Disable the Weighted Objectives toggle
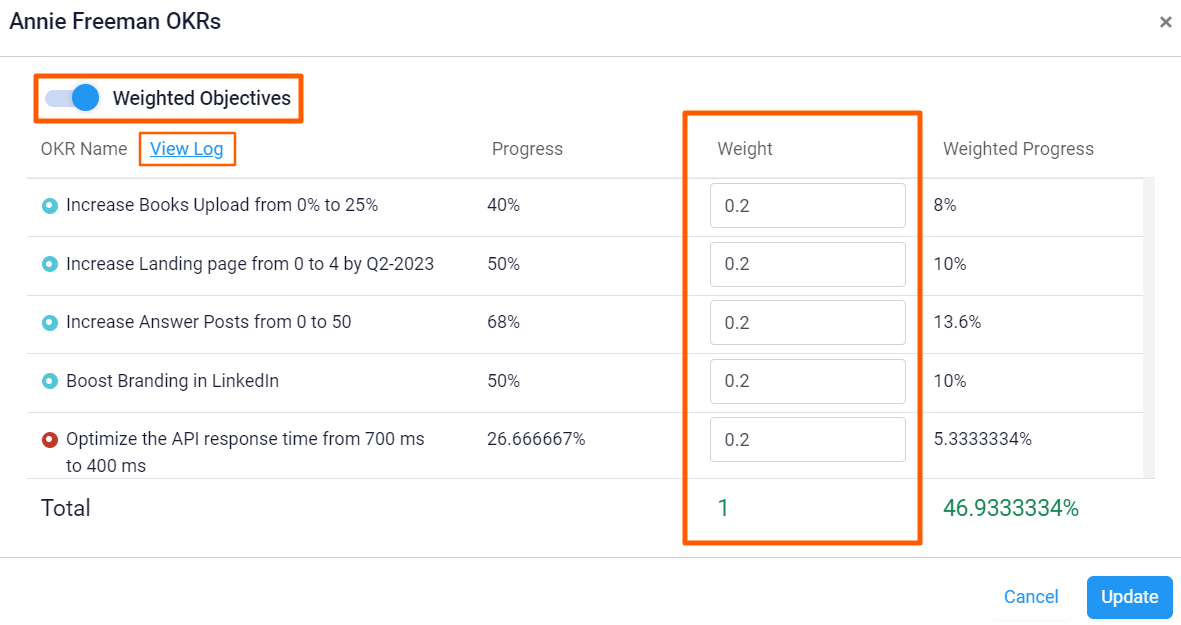Screen dimensions: 1181x625 pos(70,97)
